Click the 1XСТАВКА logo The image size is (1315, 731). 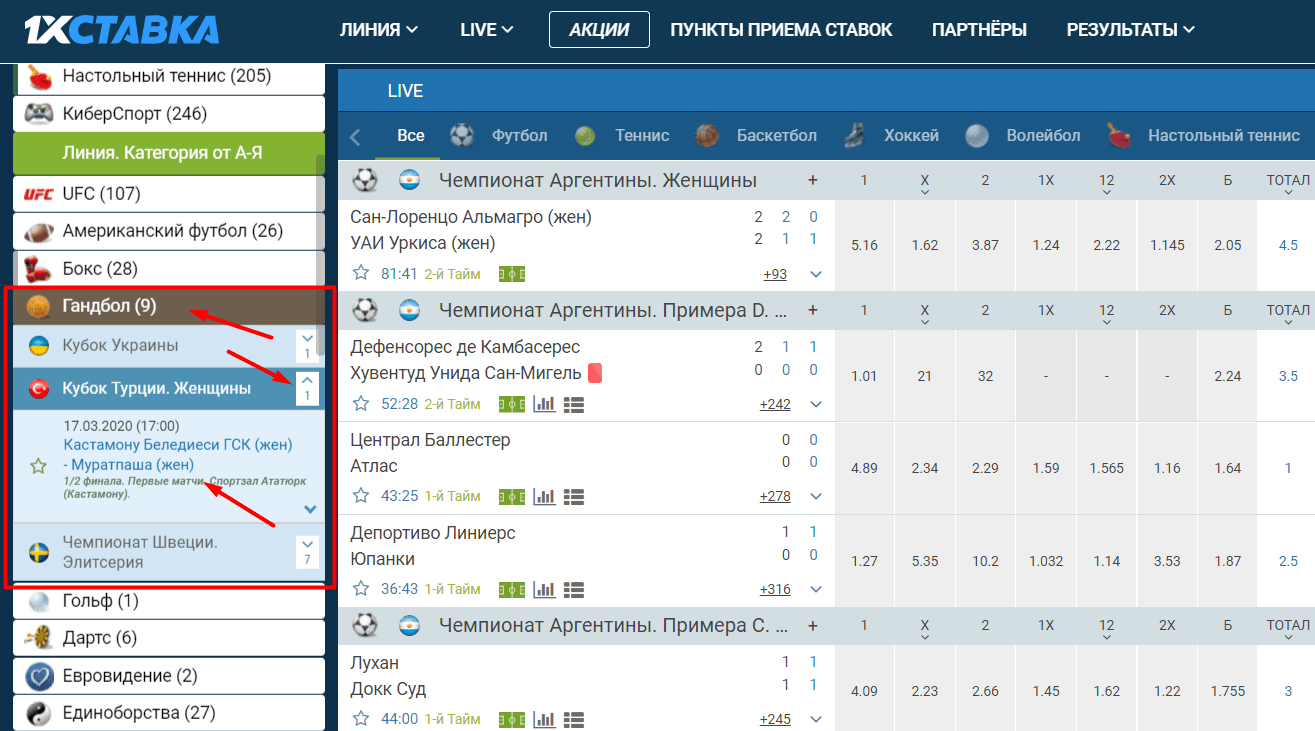point(122,29)
